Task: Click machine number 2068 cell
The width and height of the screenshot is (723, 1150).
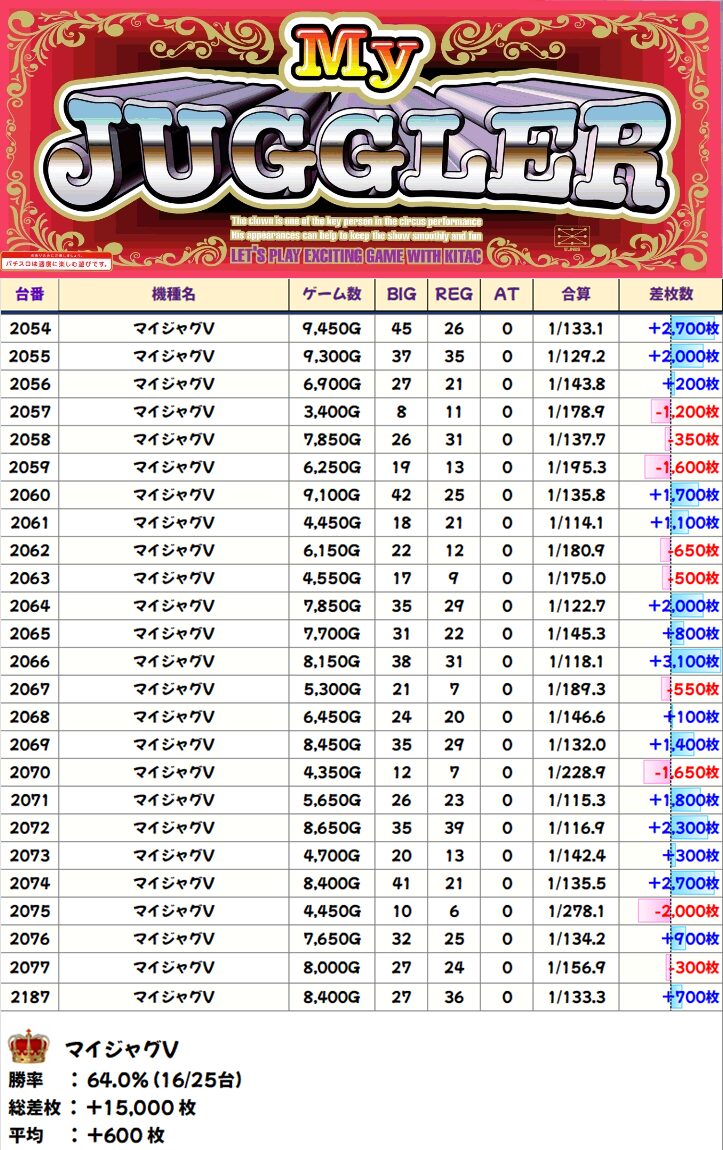Action: pos(30,717)
